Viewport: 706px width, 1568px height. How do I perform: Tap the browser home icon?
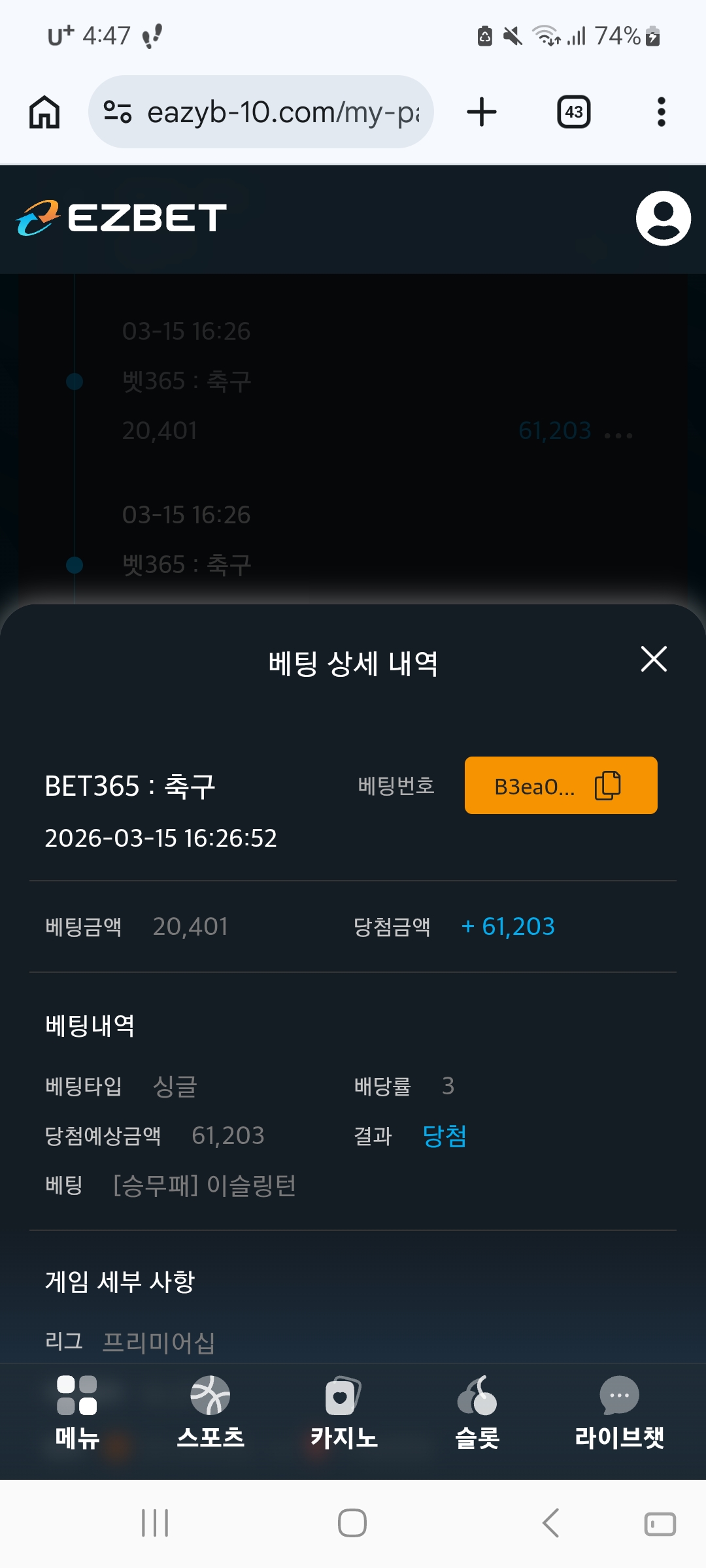tap(44, 112)
